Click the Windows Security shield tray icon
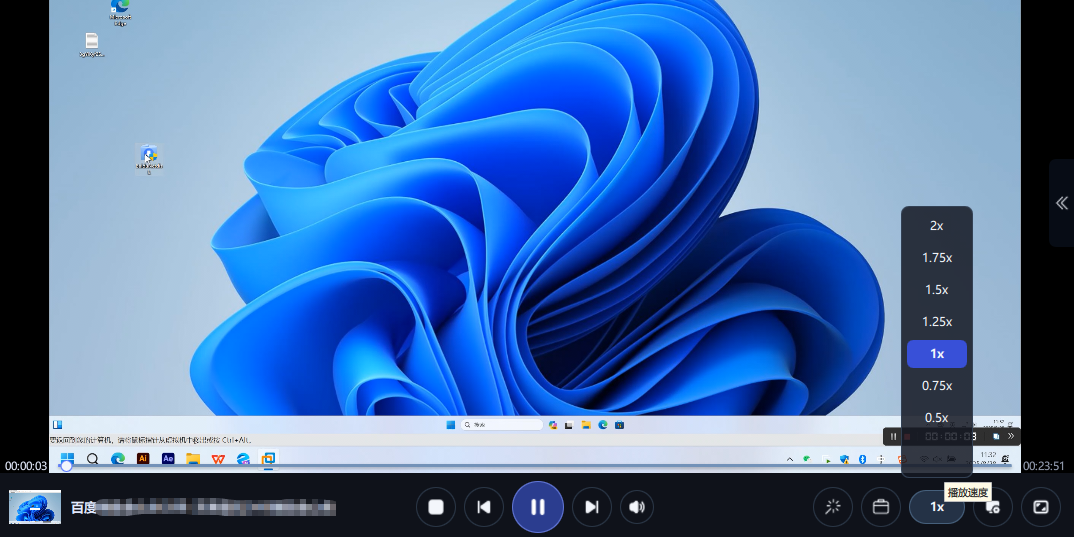The height and width of the screenshot is (537, 1074). [845, 459]
